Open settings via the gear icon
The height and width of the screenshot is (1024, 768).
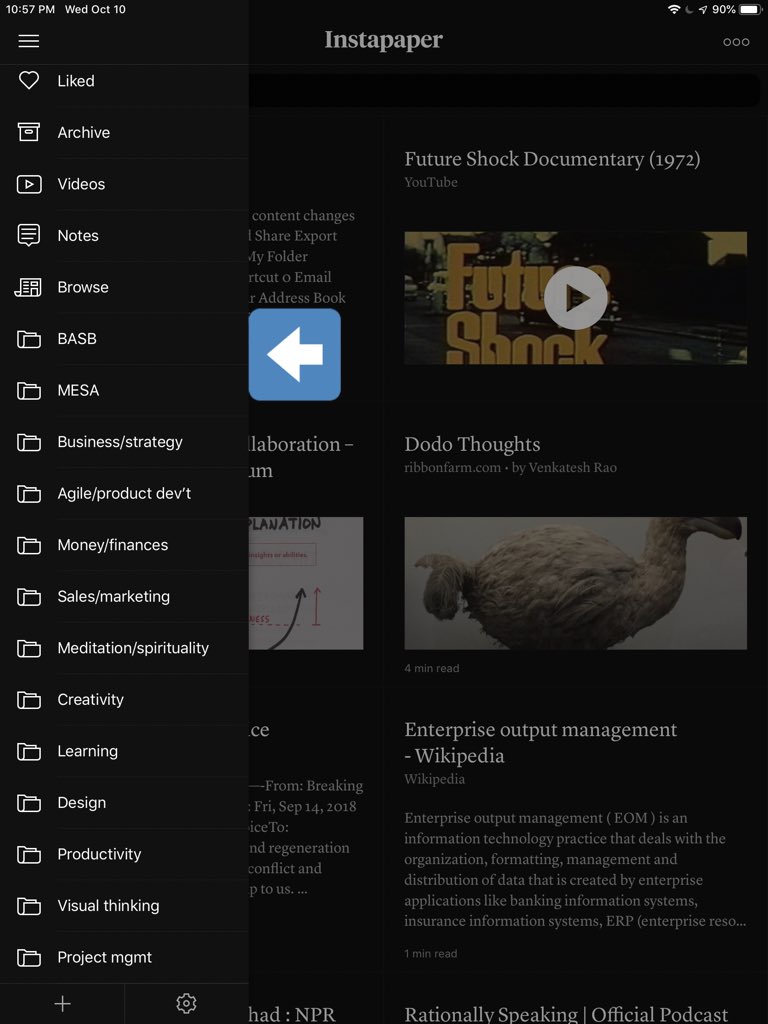coord(186,1004)
